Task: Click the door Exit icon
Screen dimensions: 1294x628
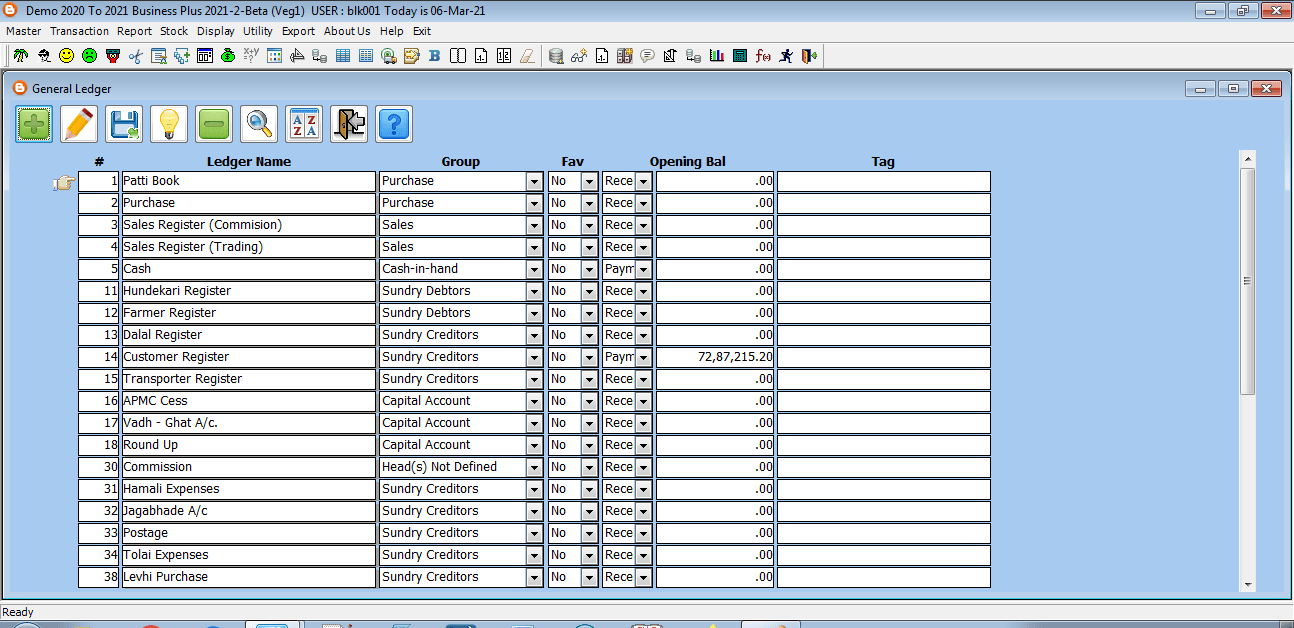Action: [349, 124]
